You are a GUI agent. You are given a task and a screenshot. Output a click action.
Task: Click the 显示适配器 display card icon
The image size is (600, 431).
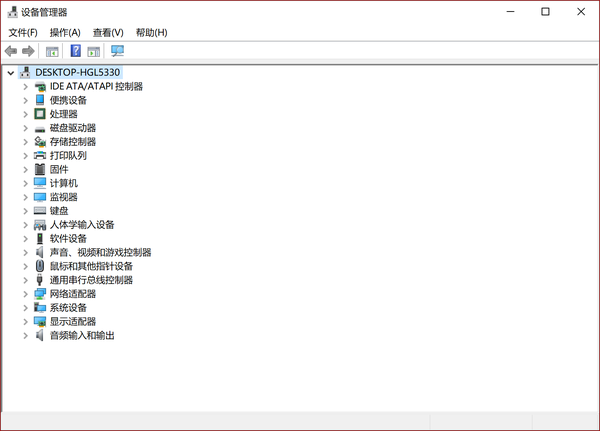40,322
